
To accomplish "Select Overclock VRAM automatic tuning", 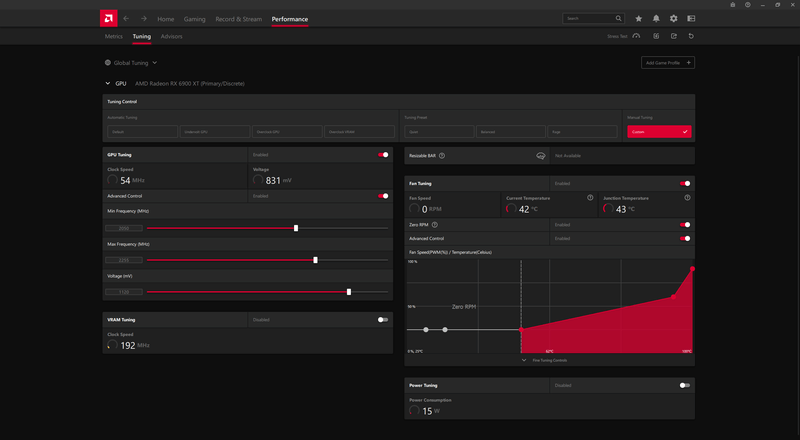I will pyautogui.click(x=359, y=132).
